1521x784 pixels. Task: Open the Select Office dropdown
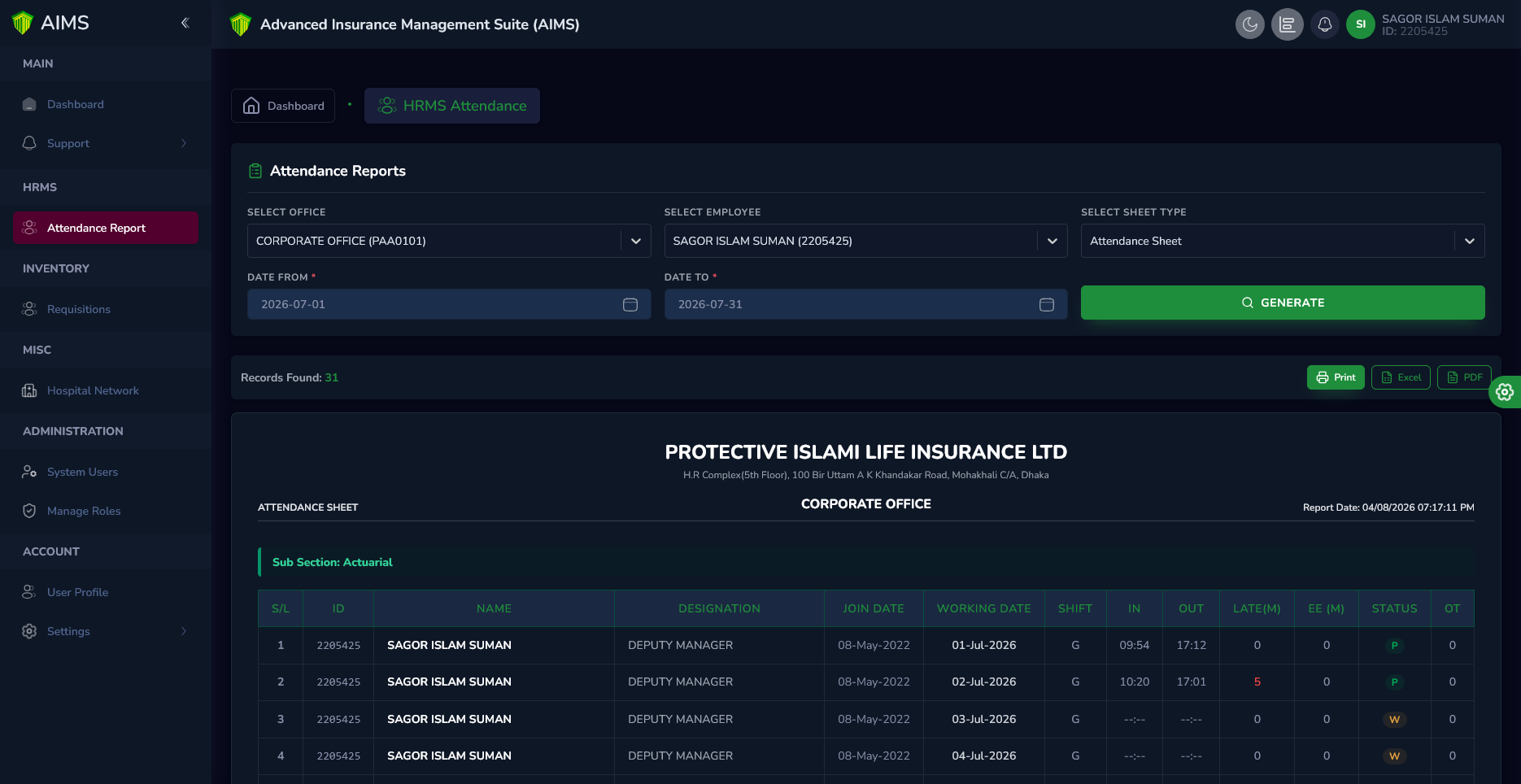pos(449,241)
